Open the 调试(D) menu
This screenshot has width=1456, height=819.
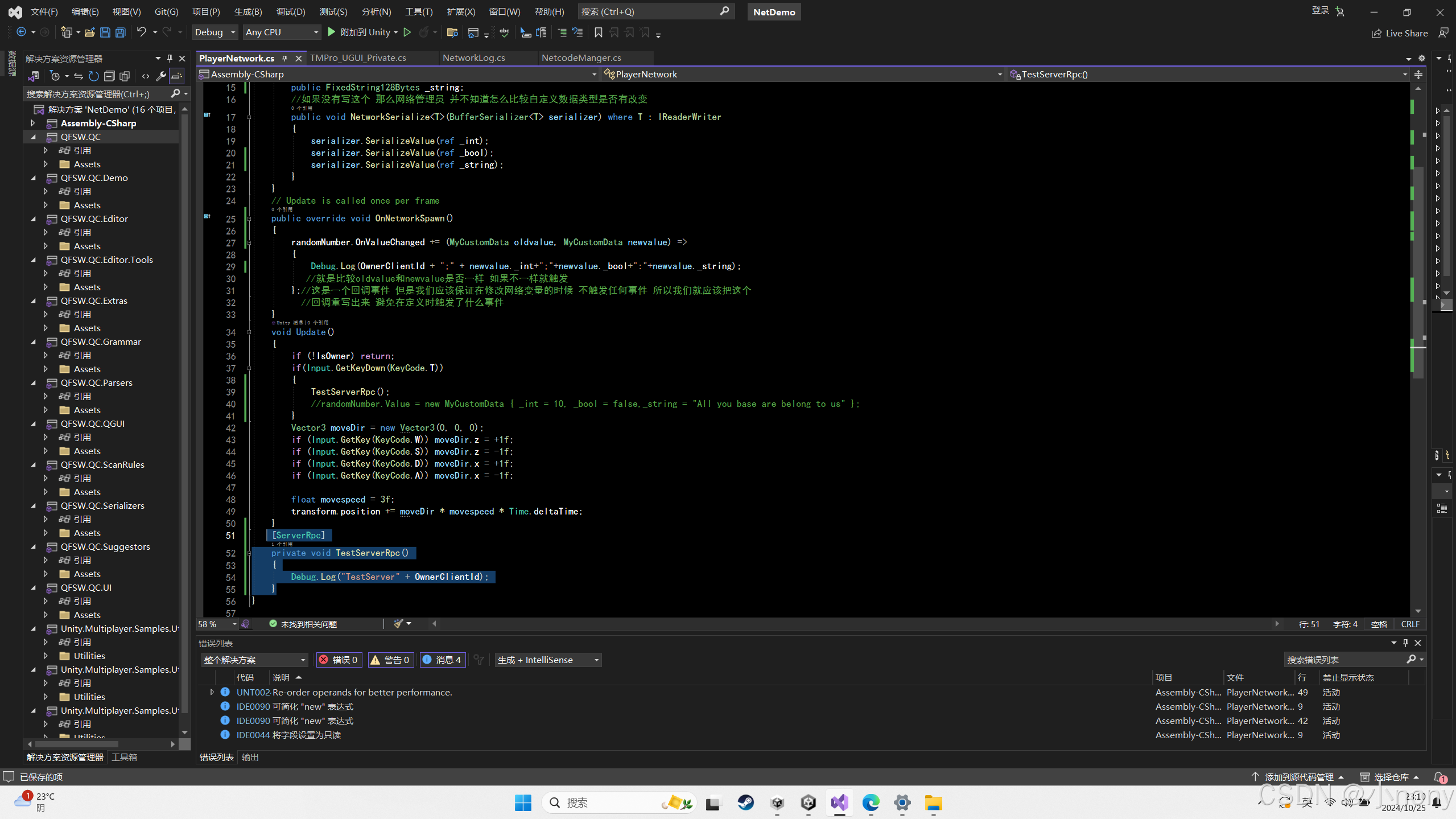[291, 11]
